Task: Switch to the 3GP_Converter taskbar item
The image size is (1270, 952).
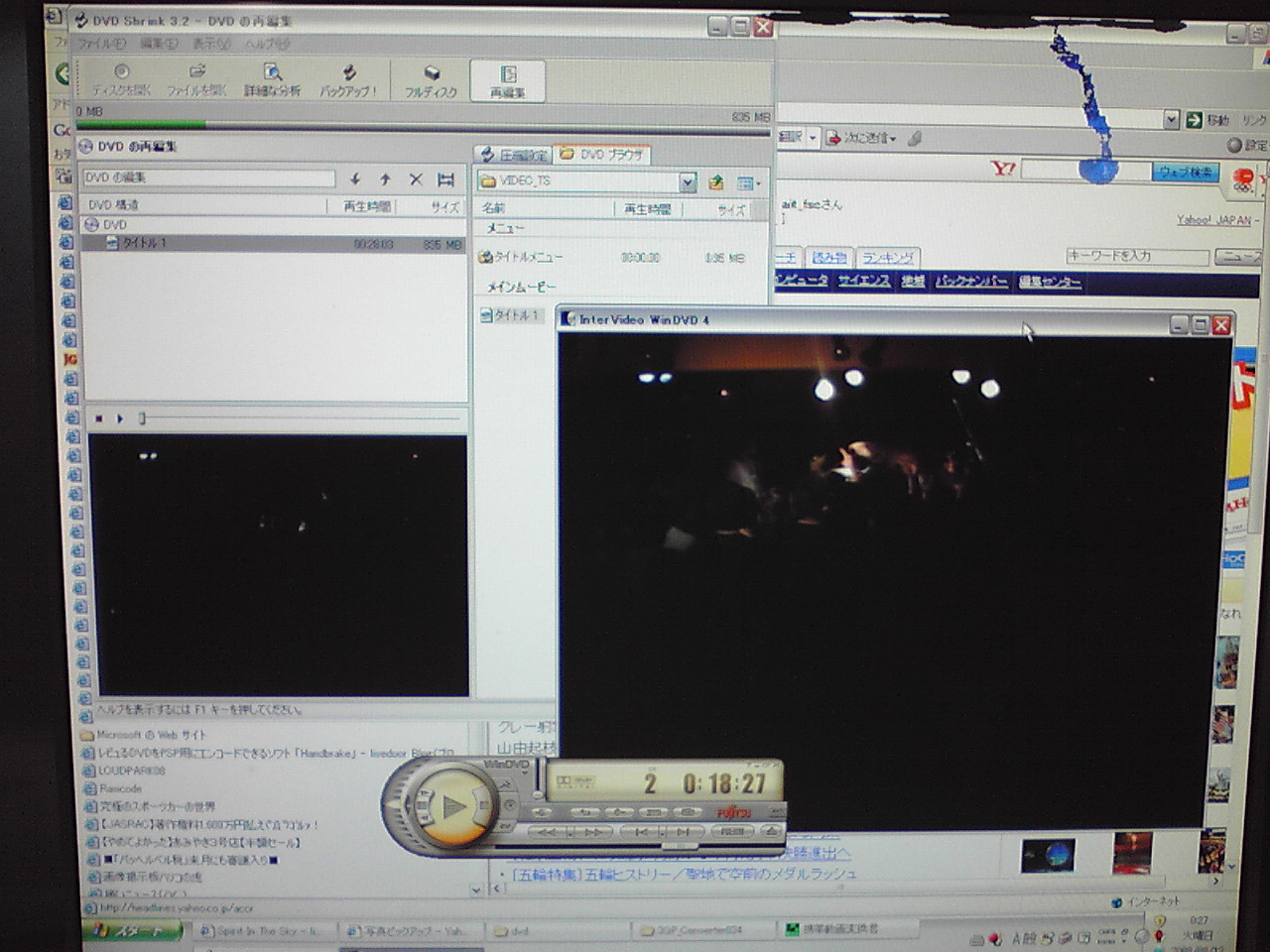Action: (702, 930)
